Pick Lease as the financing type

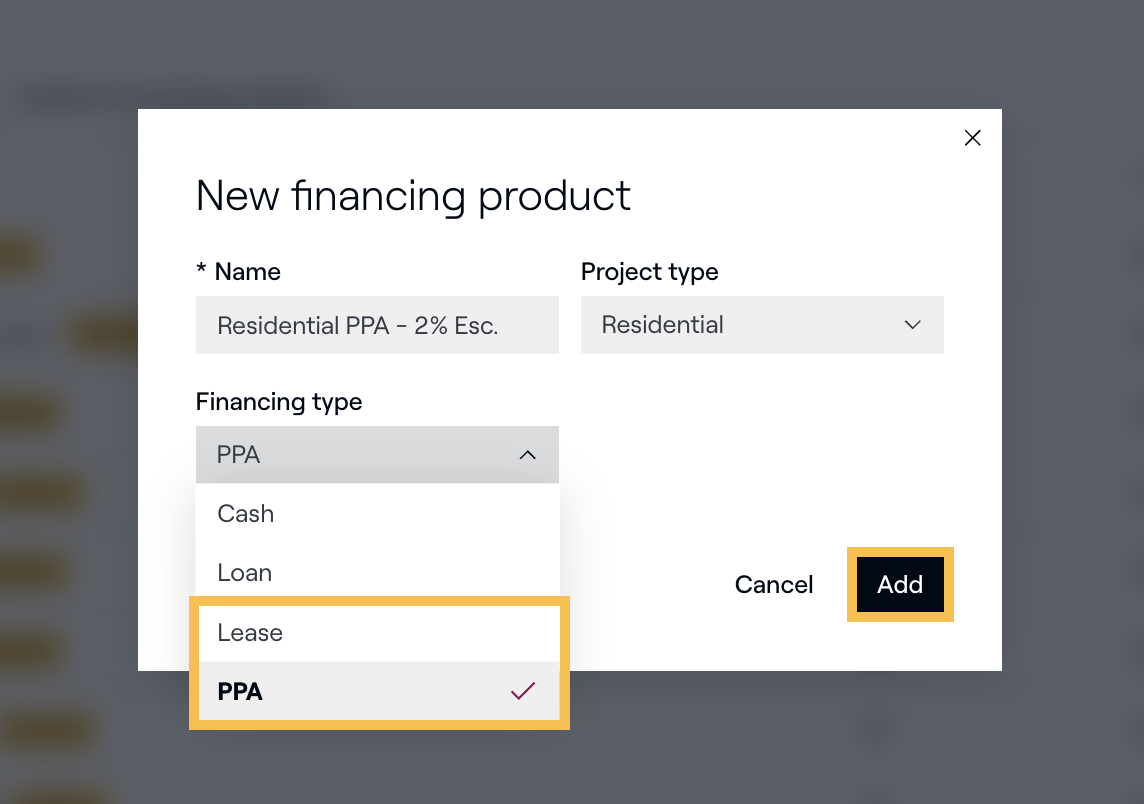click(250, 633)
